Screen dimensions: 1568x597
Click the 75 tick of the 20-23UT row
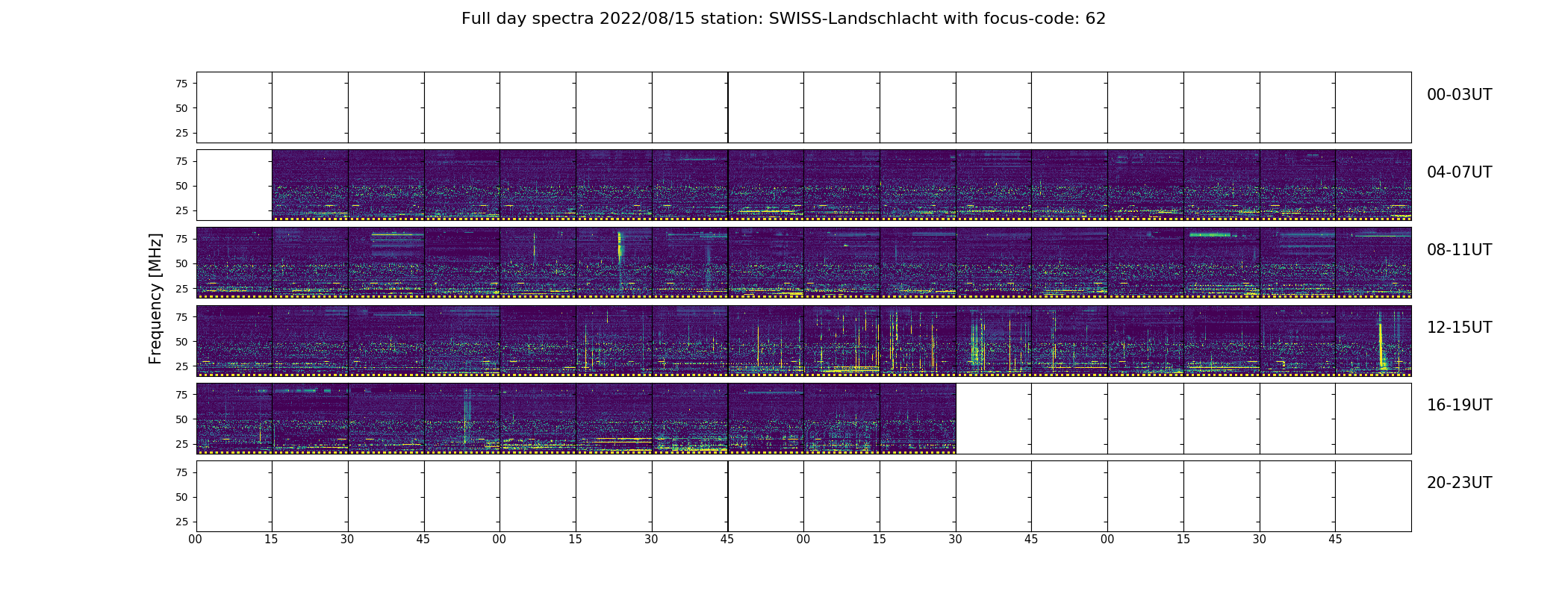181,472
